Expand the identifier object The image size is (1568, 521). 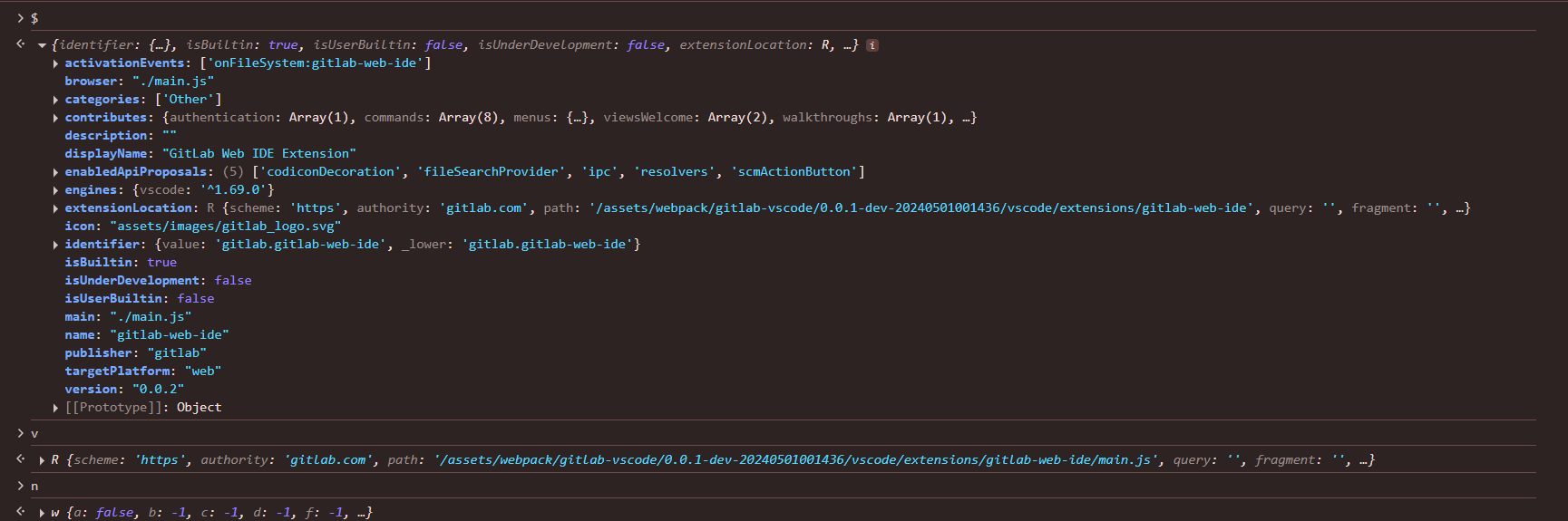[x=56, y=245]
